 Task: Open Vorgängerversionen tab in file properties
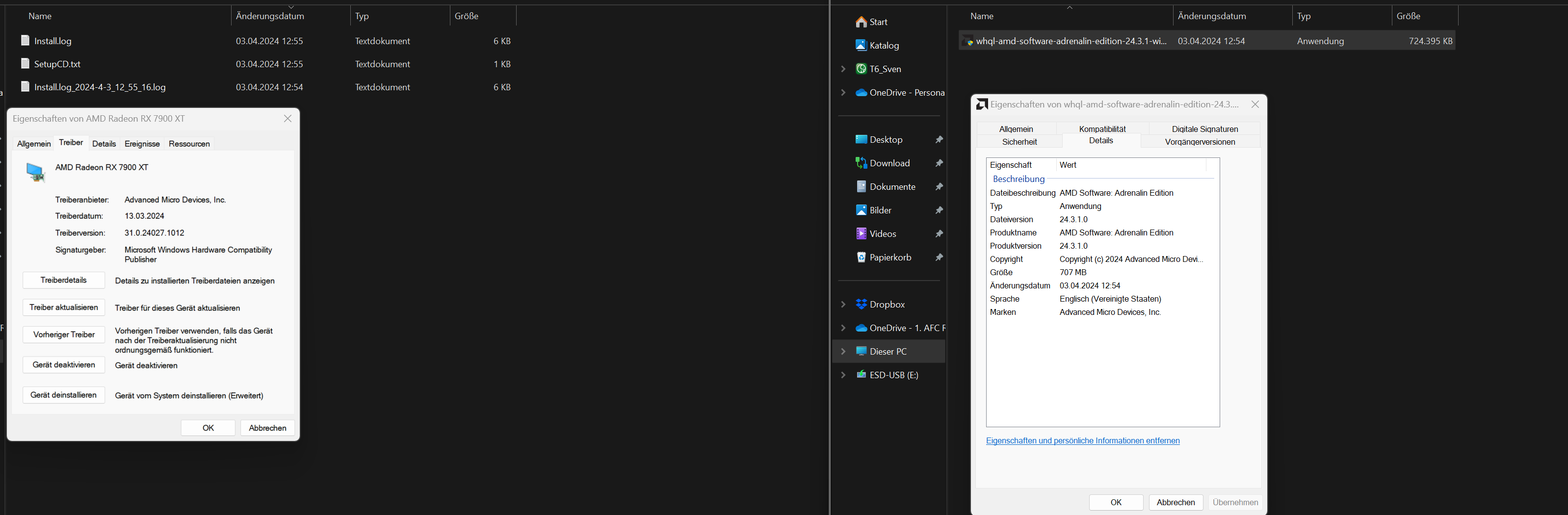tap(1200, 142)
